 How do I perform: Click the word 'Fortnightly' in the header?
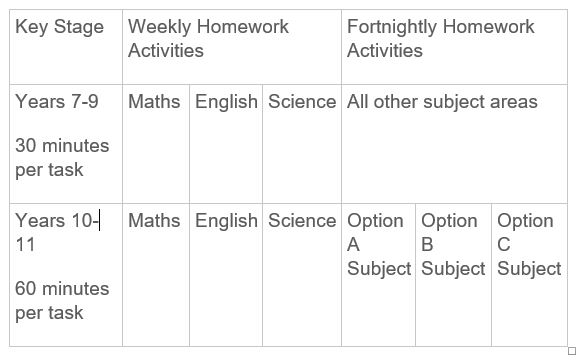coord(392,27)
